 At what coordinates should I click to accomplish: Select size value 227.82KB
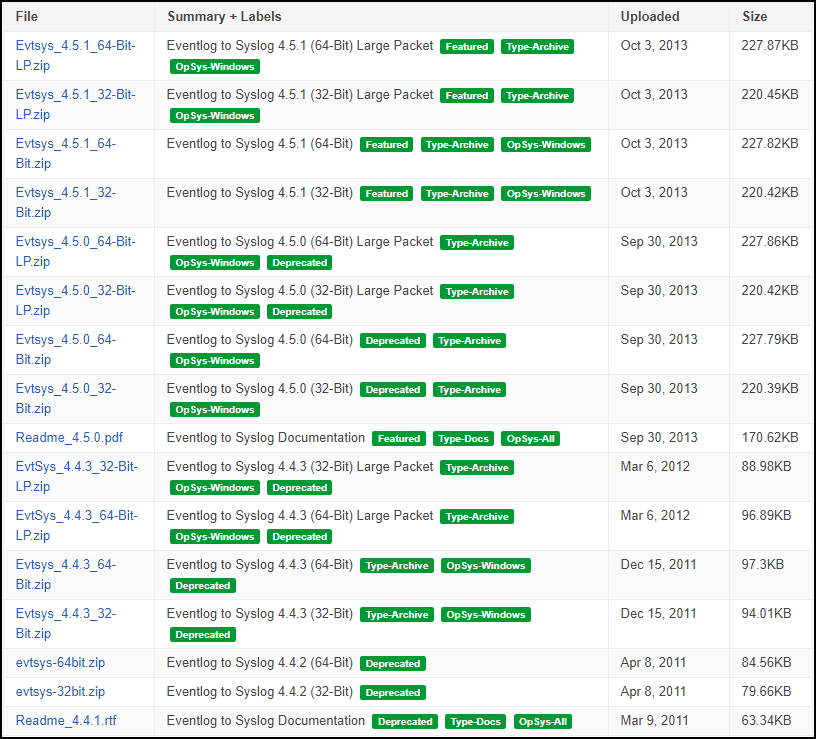(x=770, y=144)
